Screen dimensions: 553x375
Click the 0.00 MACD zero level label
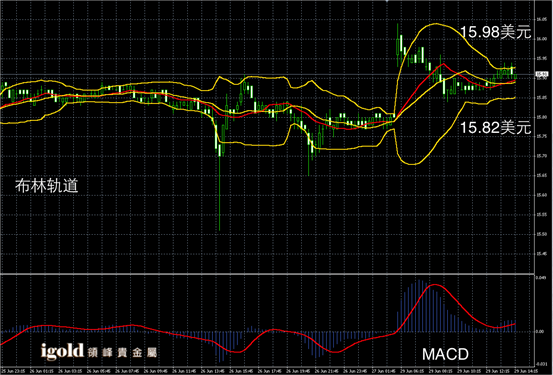click(540, 331)
